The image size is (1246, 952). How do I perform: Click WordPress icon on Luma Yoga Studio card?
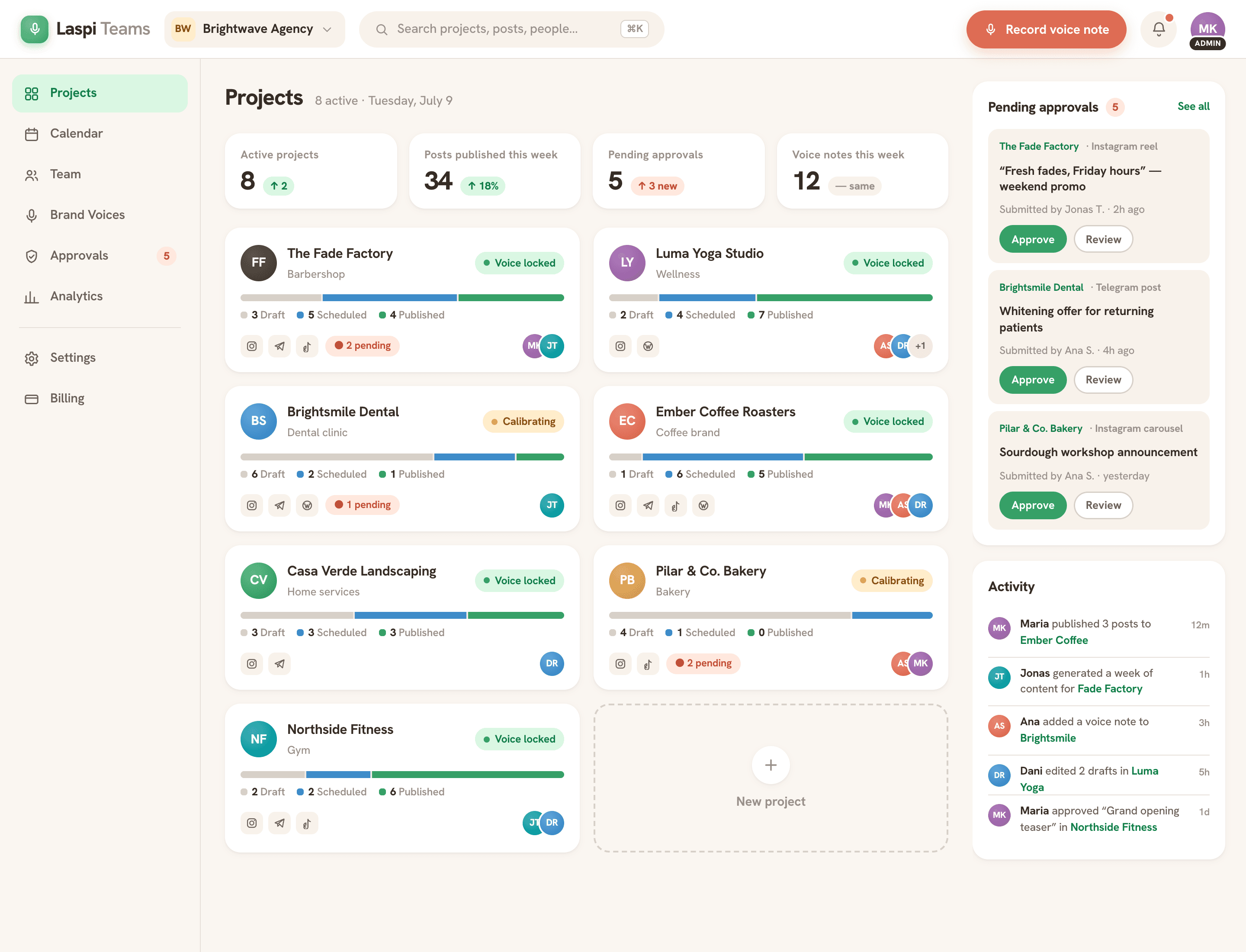(x=648, y=346)
